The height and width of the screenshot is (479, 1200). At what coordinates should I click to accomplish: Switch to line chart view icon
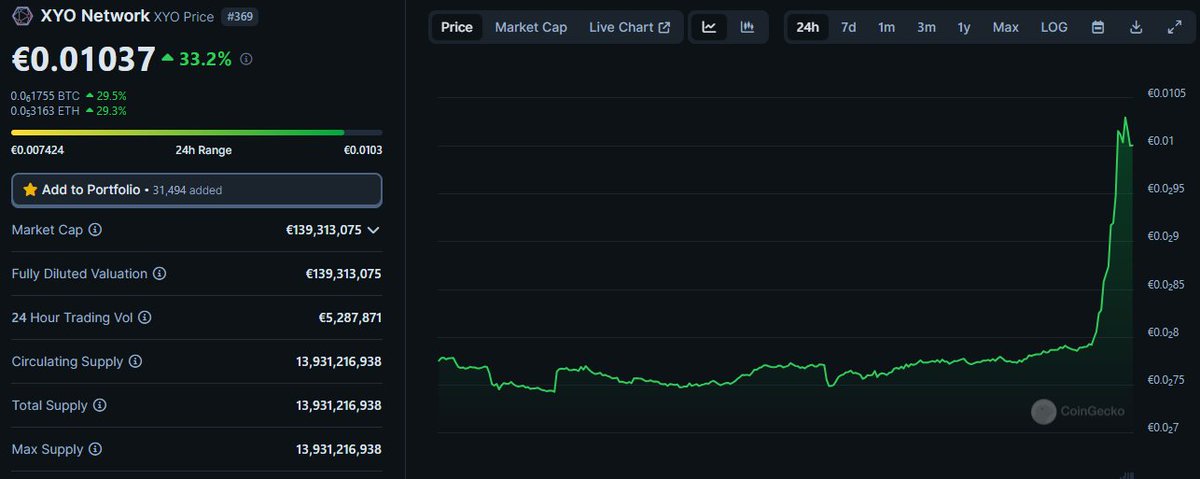709,27
